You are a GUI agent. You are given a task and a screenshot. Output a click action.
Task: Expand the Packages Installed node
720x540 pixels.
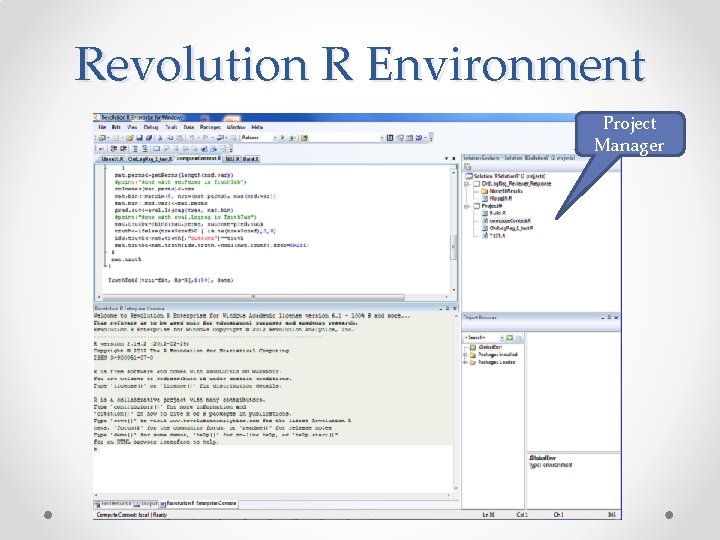click(x=465, y=355)
